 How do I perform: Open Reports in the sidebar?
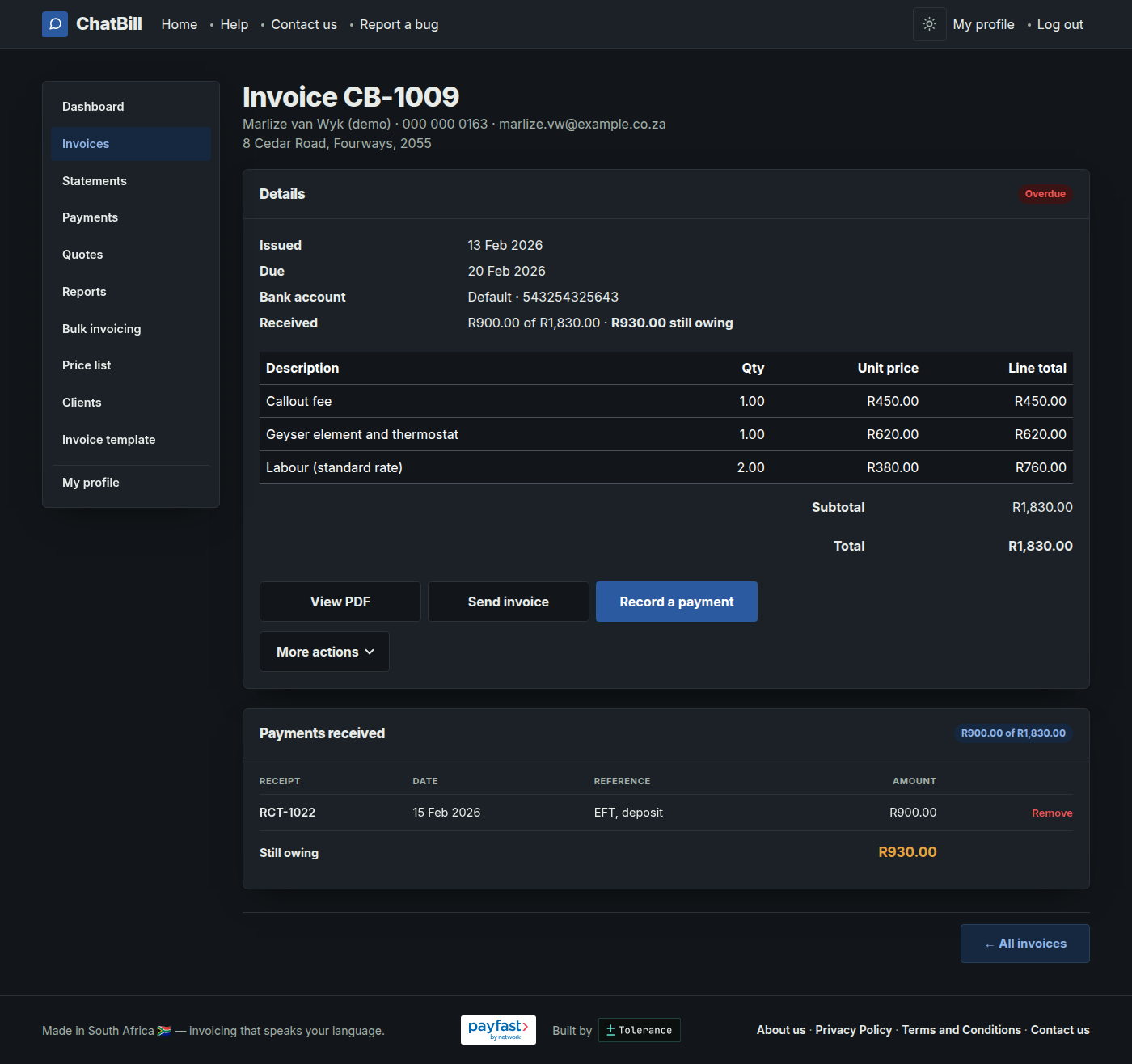click(131, 292)
